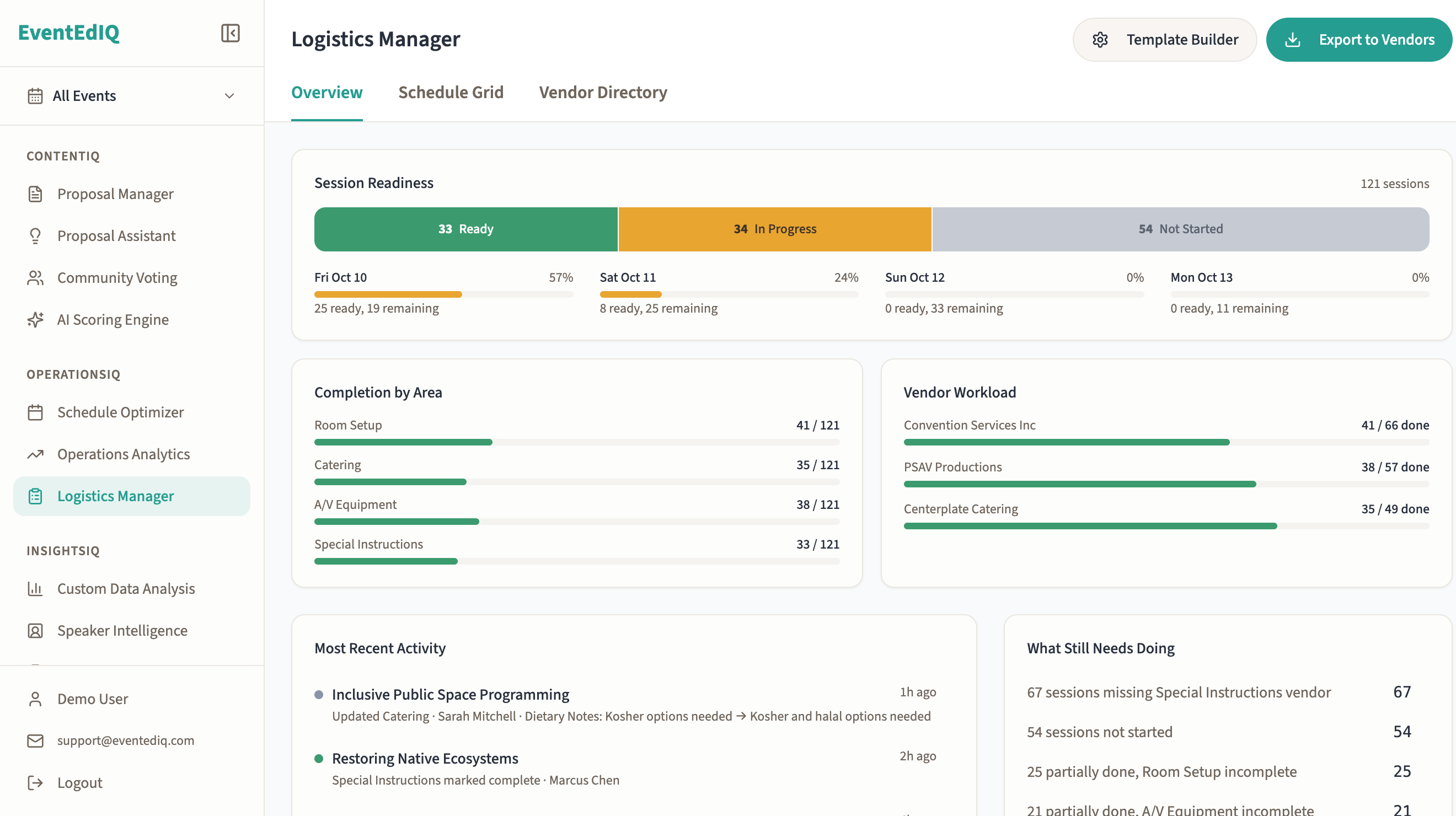Click the Sat Oct 11 progress bar
Viewport: 1456px width, 816px height.
tap(729, 294)
